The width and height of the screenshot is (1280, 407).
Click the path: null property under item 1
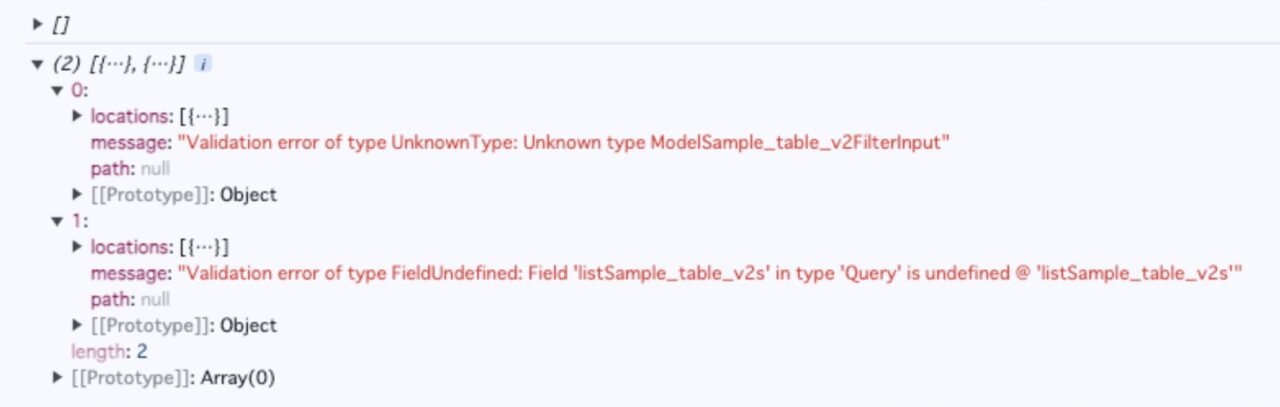click(x=130, y=299)
